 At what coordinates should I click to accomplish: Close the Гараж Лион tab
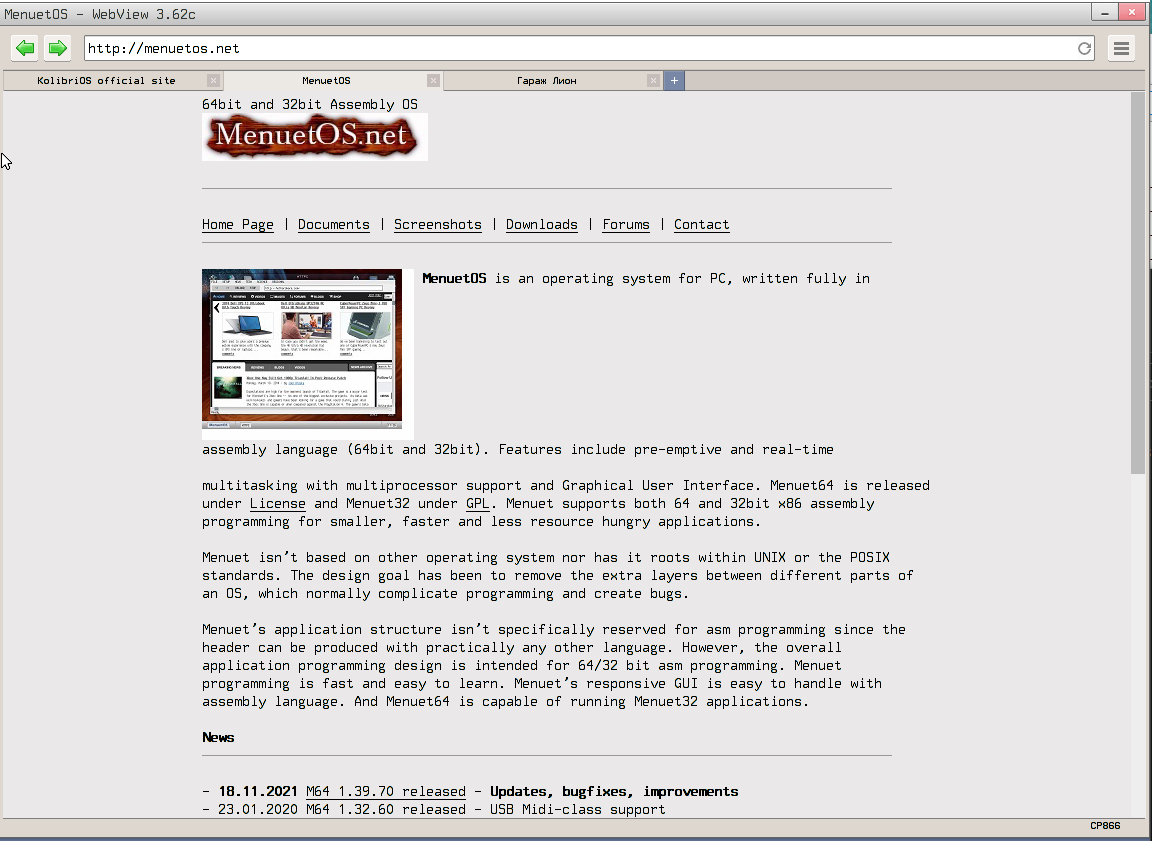653,80
